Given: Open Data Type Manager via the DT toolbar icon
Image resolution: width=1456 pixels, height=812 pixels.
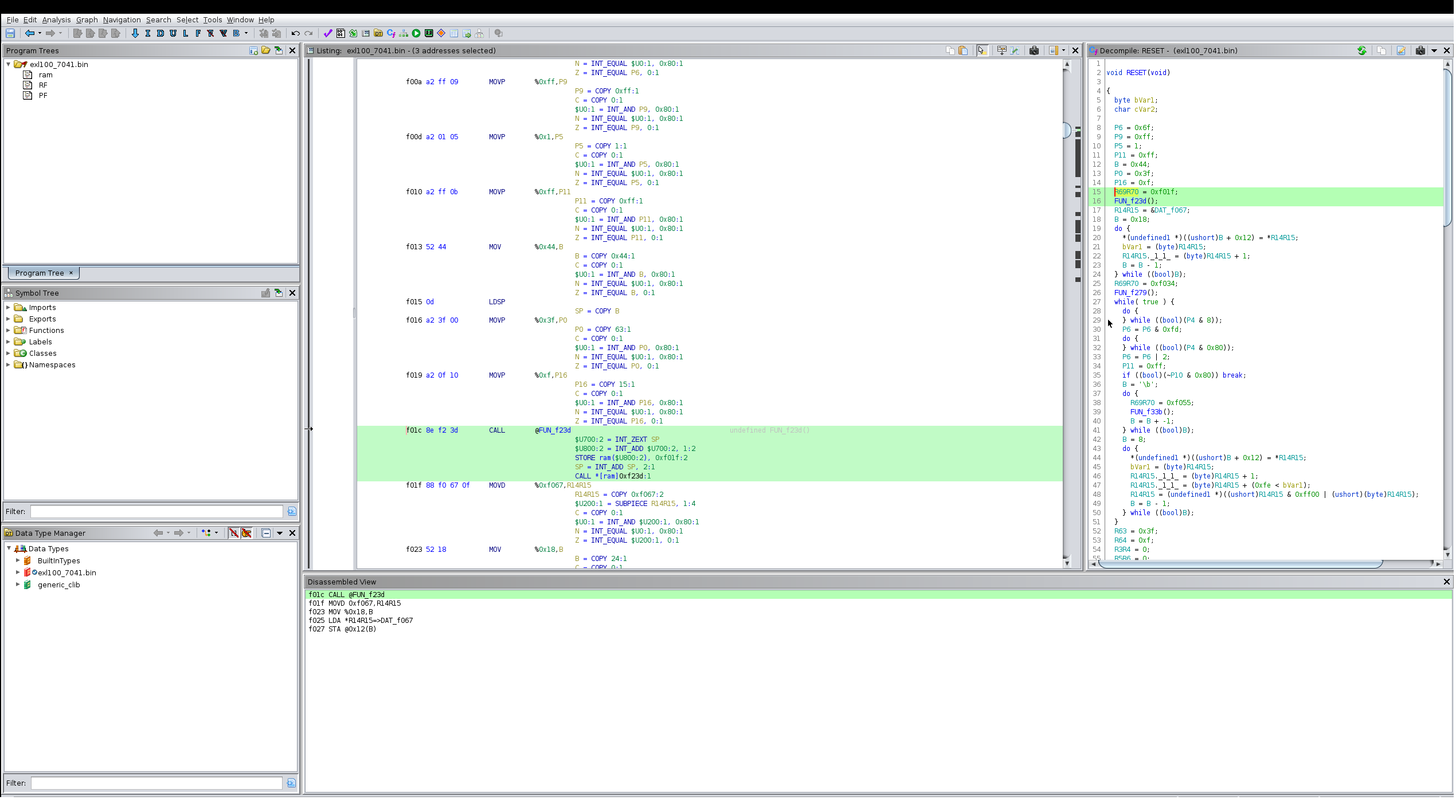Looking at the screenshot, I should [378, 33].
